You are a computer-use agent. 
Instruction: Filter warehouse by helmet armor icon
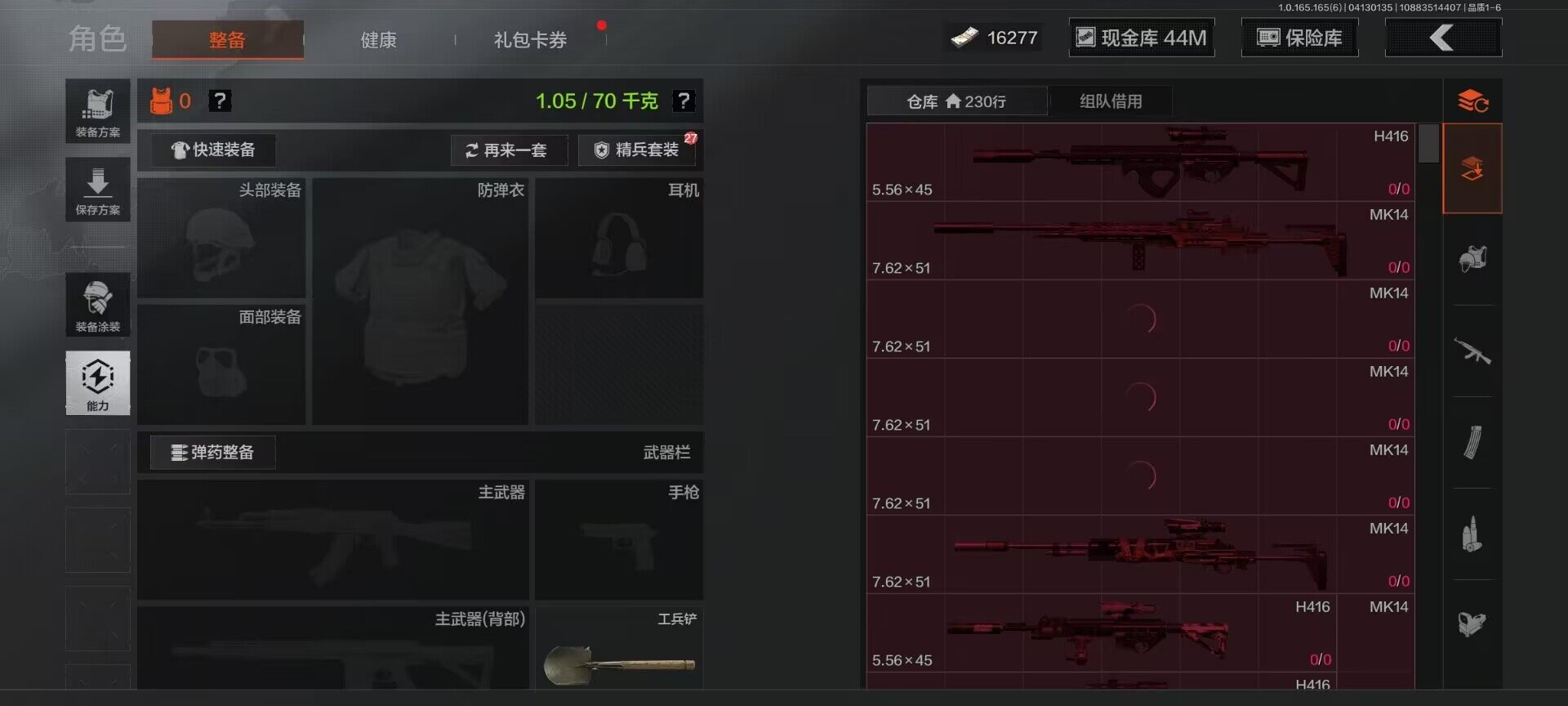click(x=1472, y=260)
